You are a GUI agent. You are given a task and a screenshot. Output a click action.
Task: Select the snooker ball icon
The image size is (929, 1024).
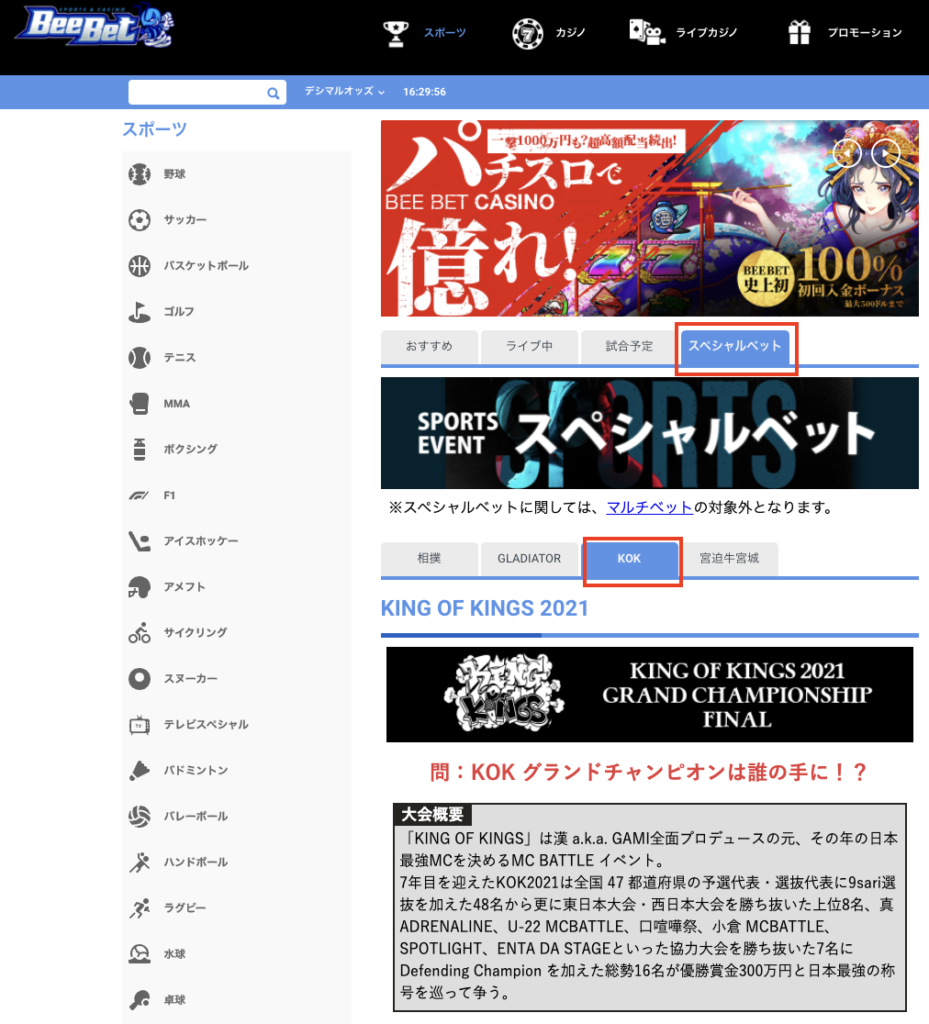pyautogui.click(x=139, y=679)
